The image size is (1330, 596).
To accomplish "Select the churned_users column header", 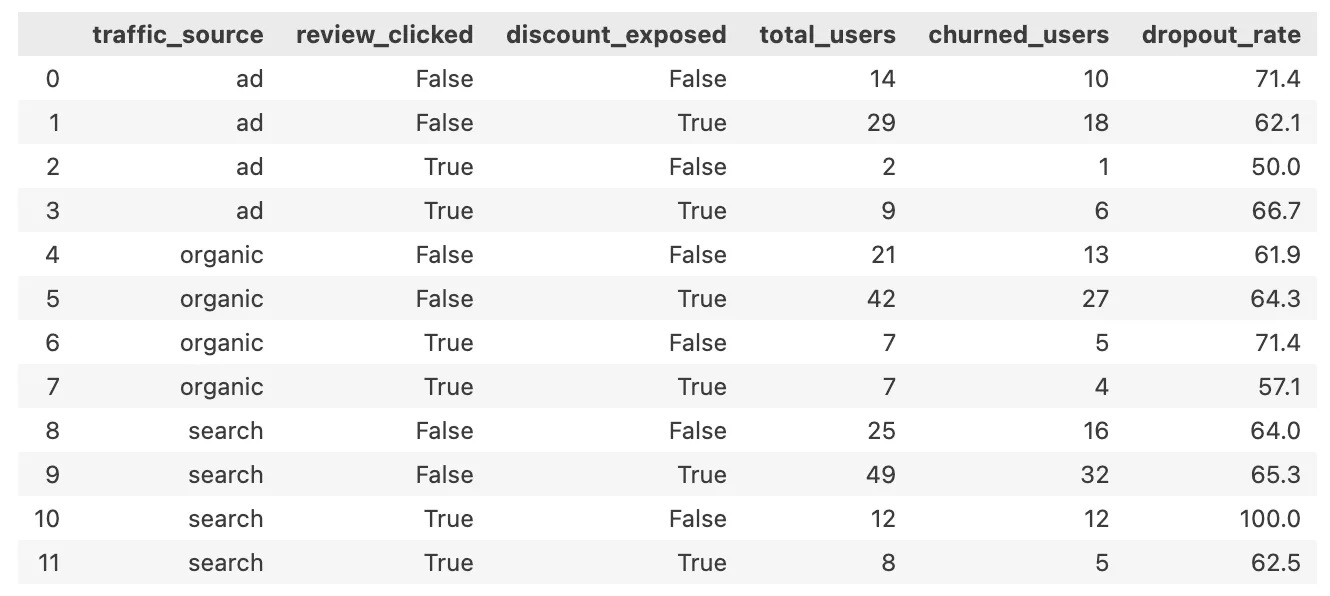I will [1018, 35].
